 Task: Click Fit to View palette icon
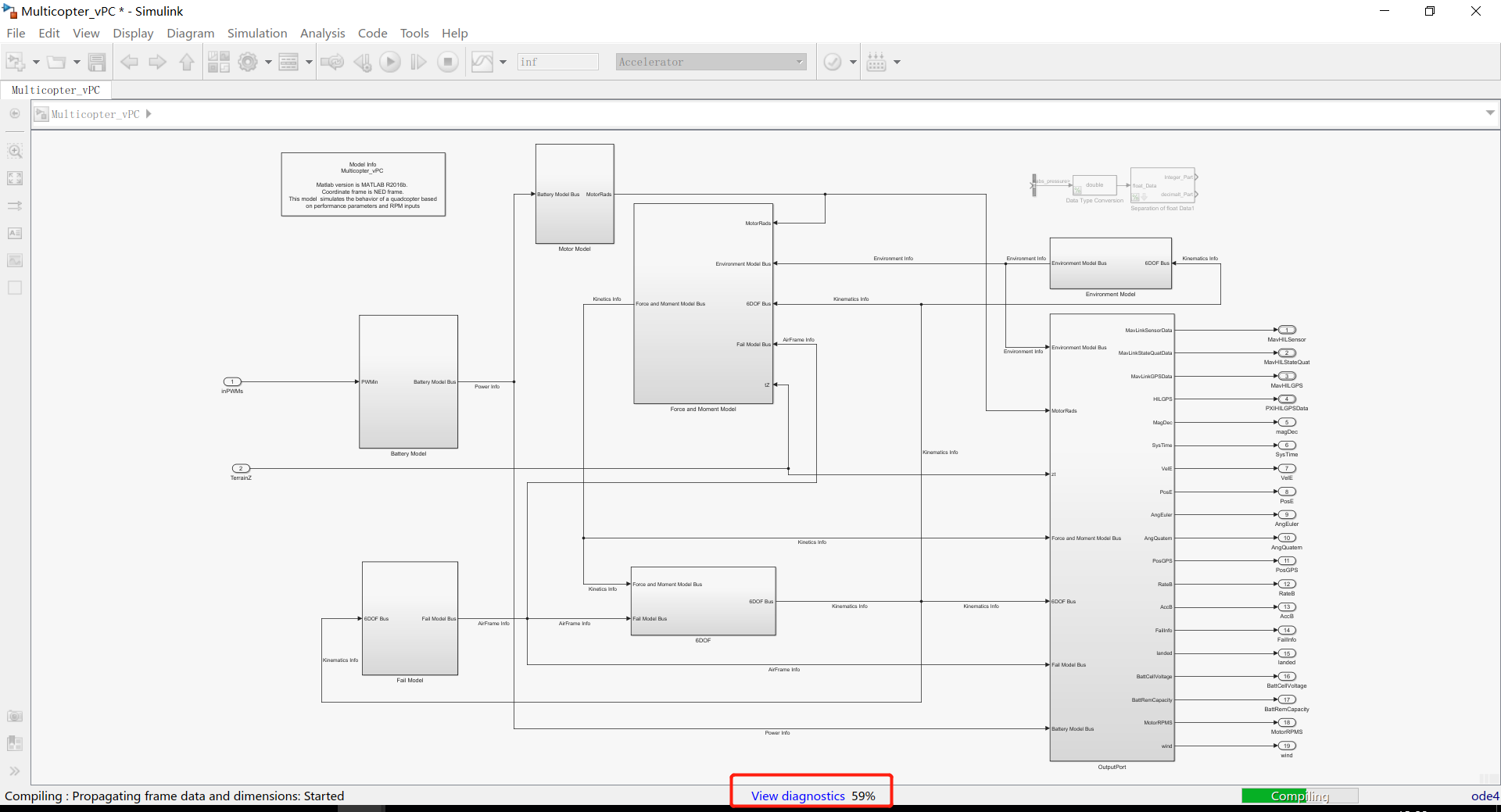(x=15, y=178)
